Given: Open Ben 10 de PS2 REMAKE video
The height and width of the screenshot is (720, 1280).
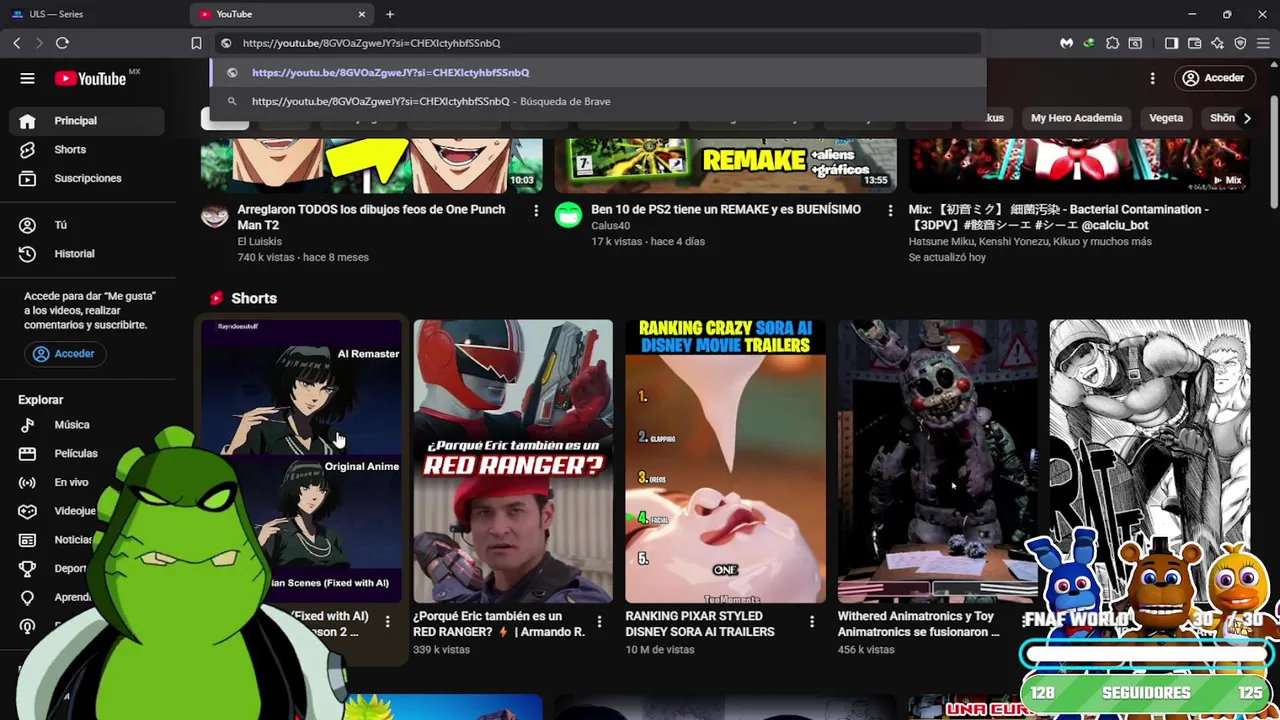Looking at the screenshot, I should coord(726,210).
